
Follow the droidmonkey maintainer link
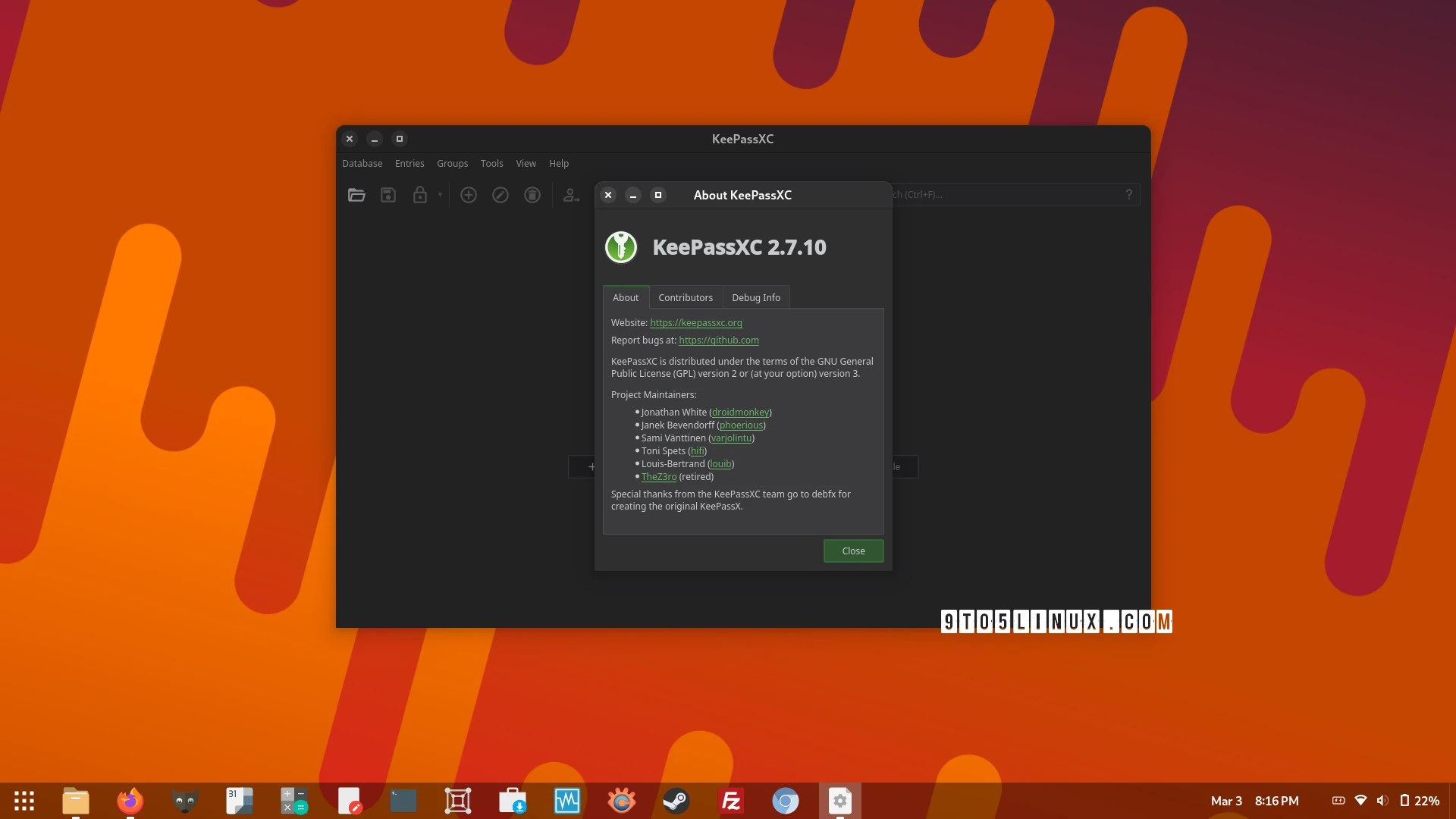pyautogui.click(x=740, y=413)
